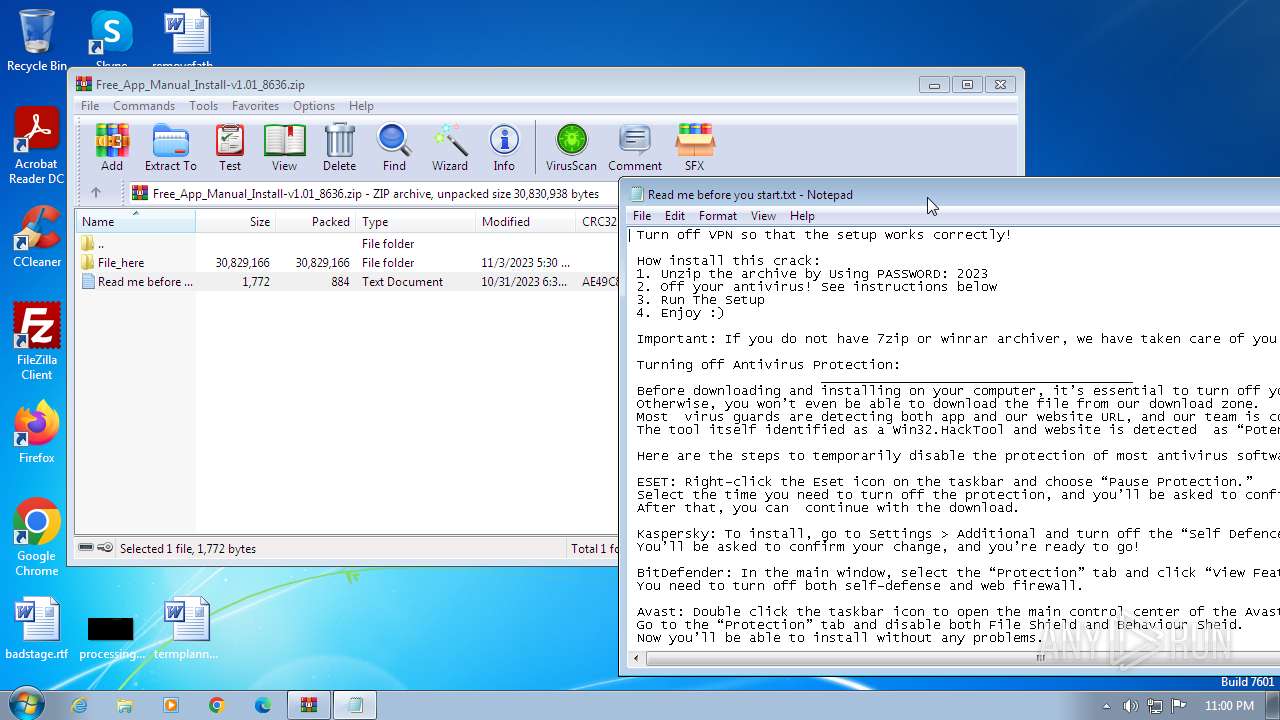Image resolution: width=1280 pixels, height=720 pixels.
Task: Click the WinRAR status bar drive icon
Action: point(87,548)
